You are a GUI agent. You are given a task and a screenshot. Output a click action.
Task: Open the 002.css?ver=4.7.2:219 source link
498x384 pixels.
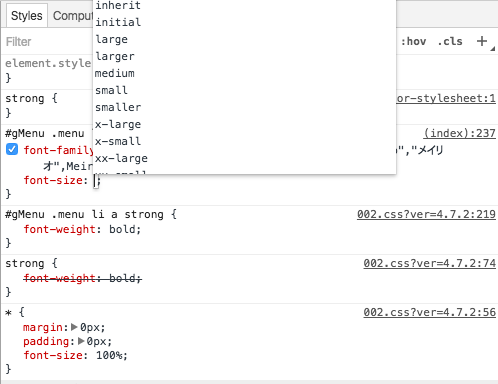click(x=426, y=214)
